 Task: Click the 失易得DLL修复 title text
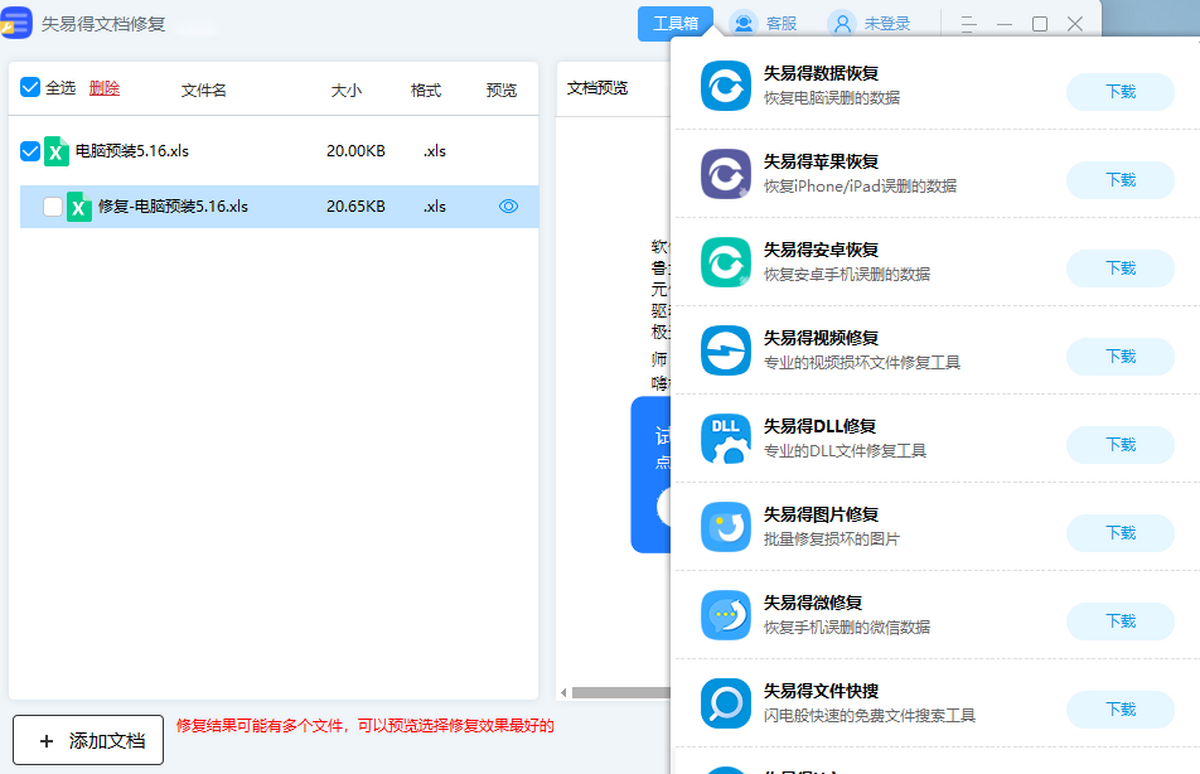[820, 427]
